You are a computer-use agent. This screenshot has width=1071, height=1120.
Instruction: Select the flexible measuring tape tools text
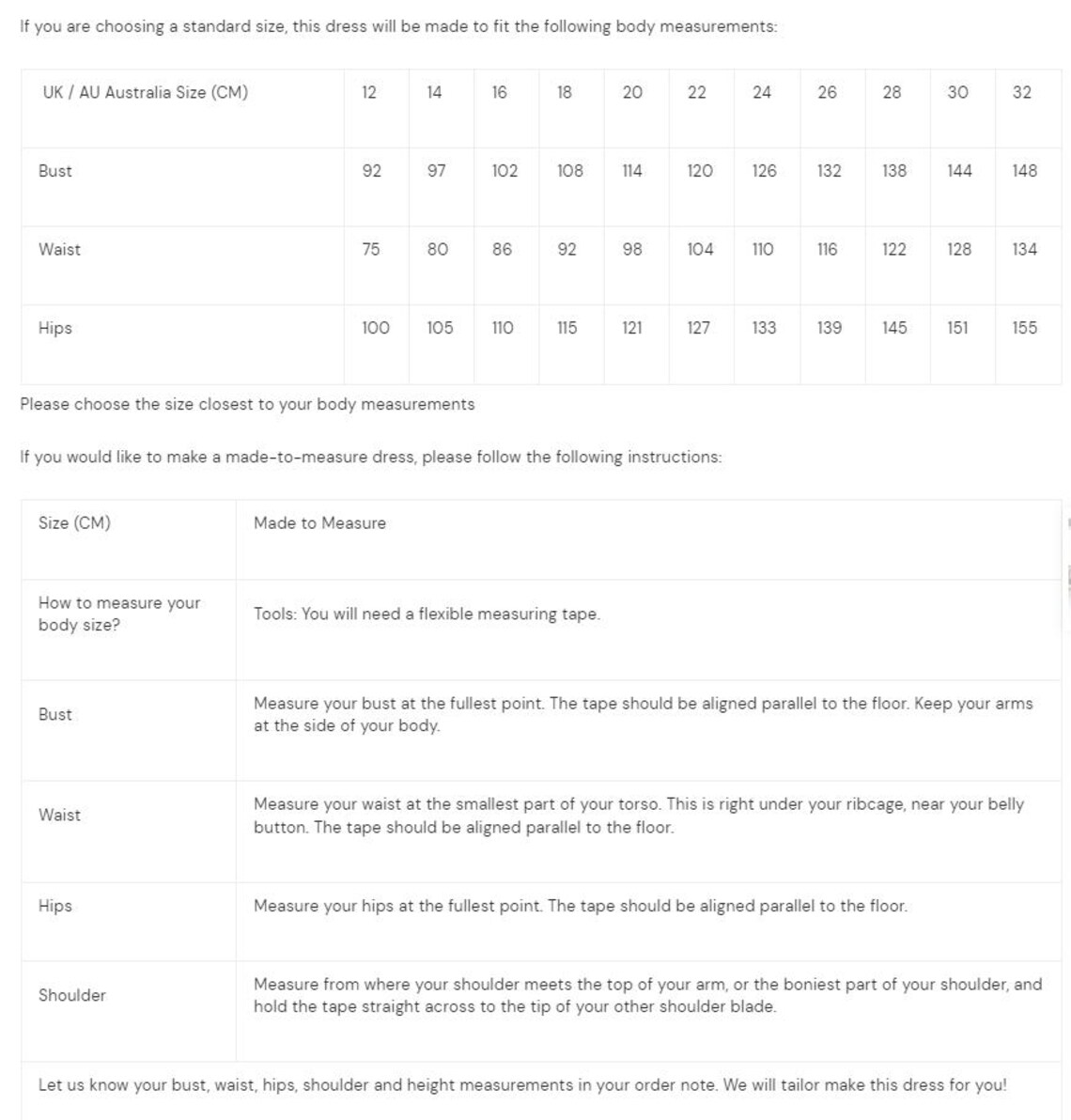point(427,614)
